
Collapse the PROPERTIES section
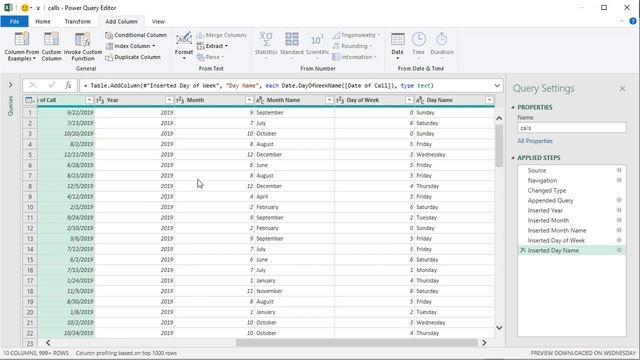(513, 107)
